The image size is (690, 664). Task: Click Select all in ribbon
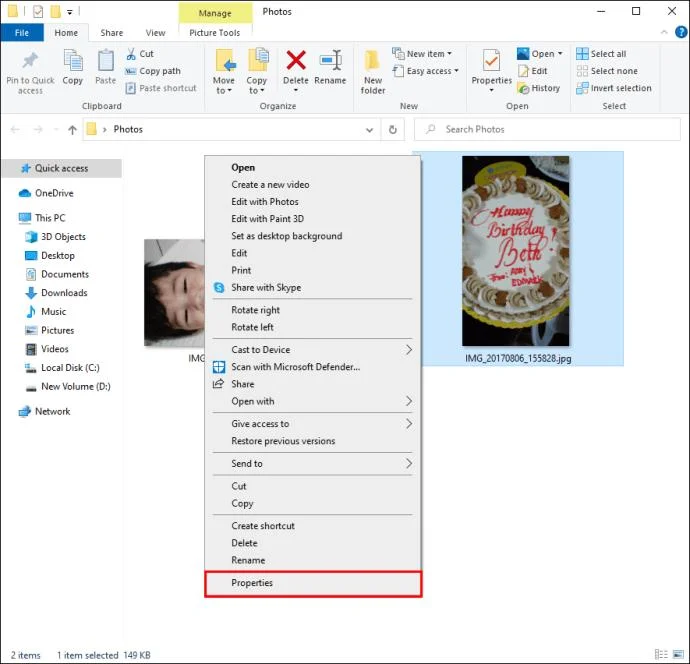(x=601, y=54)
